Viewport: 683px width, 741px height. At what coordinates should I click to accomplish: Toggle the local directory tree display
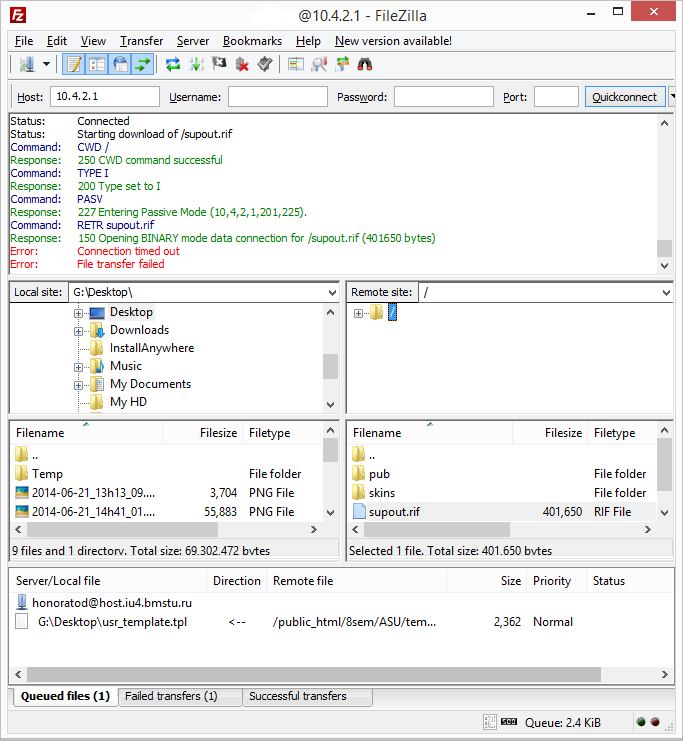97,64
